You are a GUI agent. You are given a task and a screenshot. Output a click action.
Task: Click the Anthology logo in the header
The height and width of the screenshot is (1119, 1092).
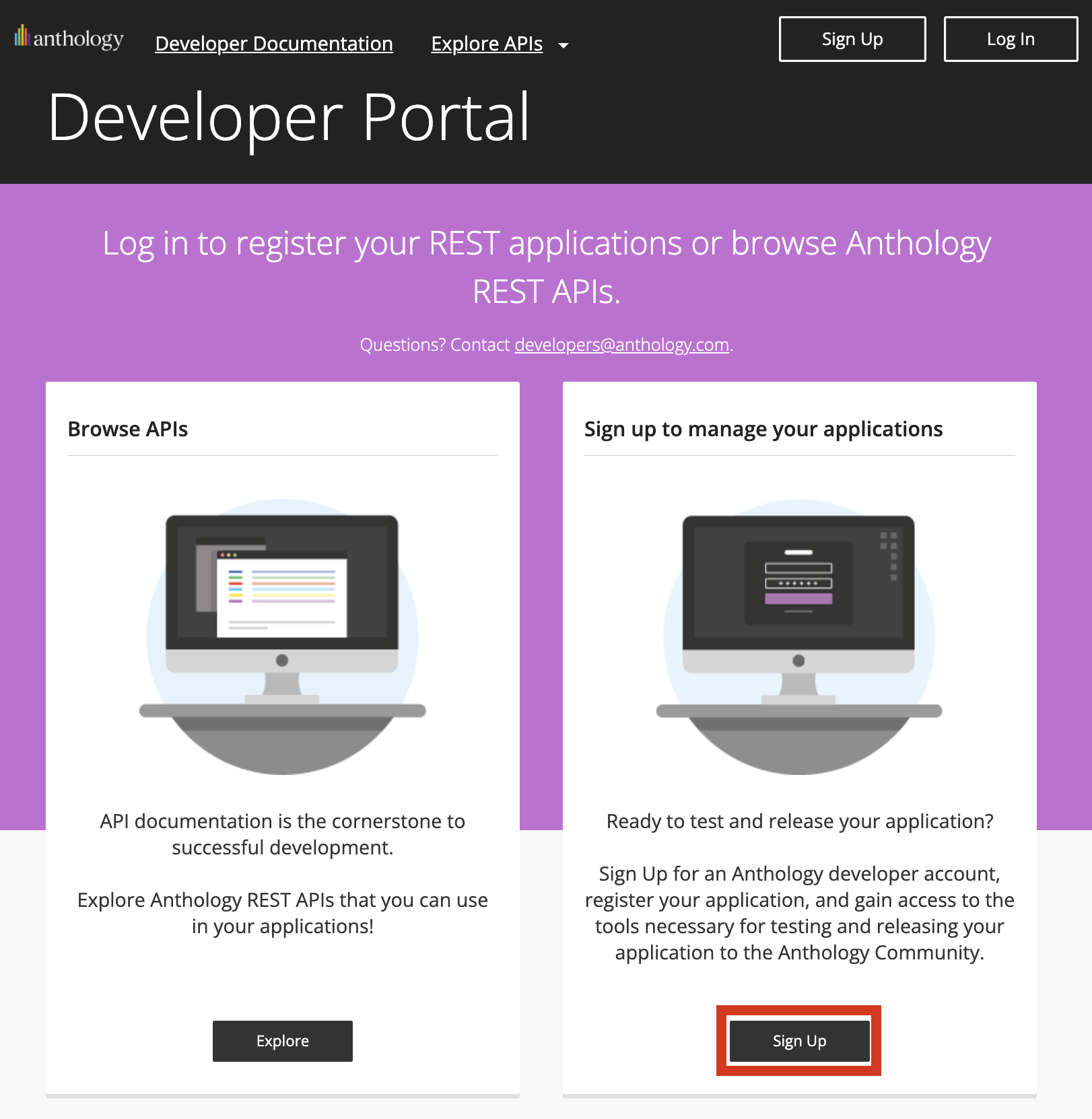(69, 38)
